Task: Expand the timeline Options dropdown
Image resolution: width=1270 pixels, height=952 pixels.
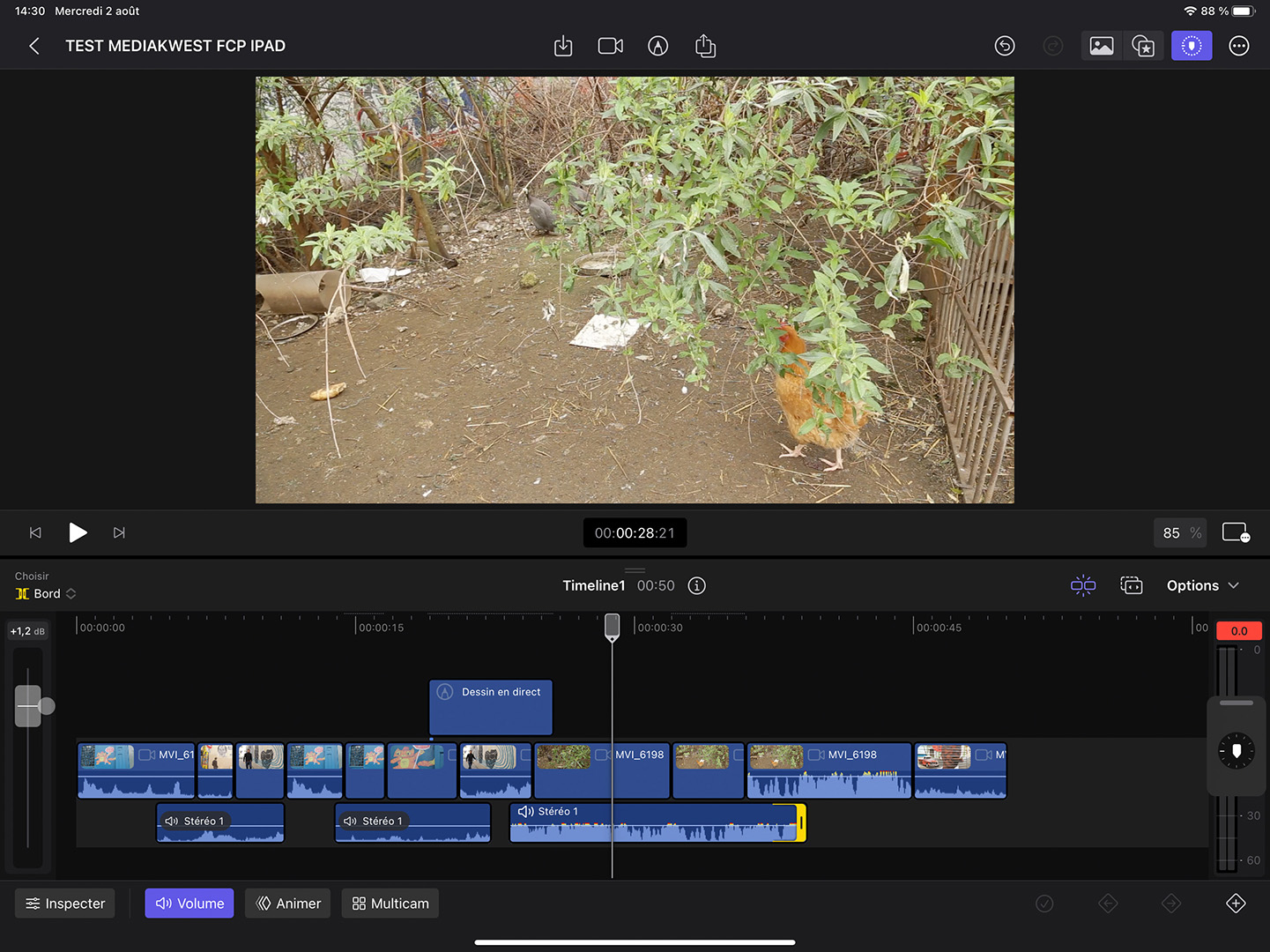Action: pyautogui.click(x=1202, y=586)
